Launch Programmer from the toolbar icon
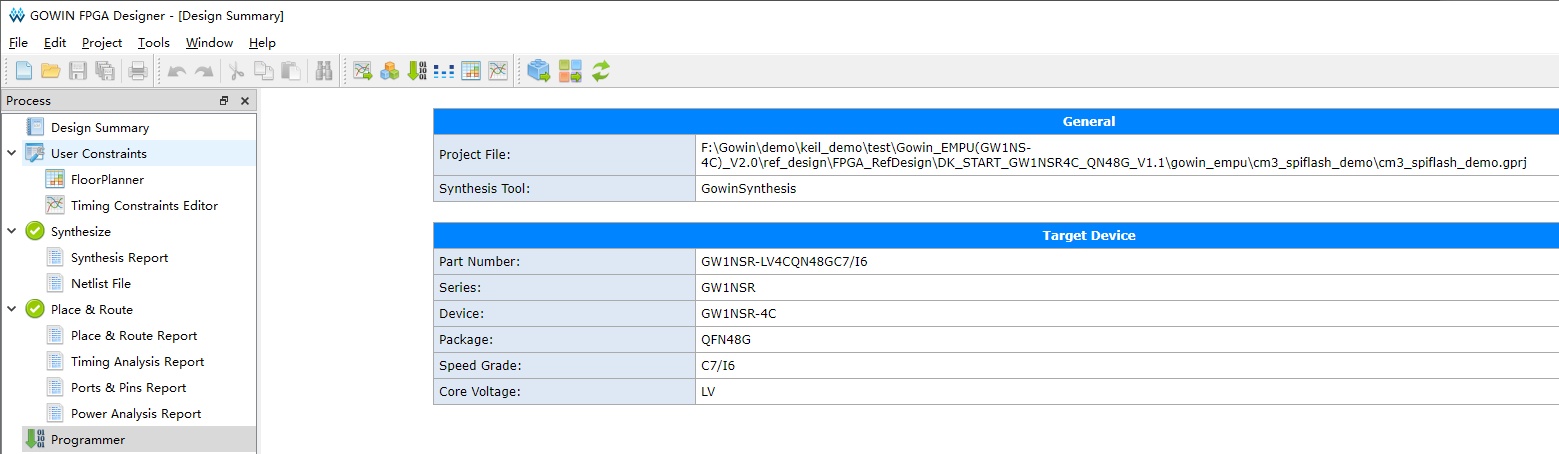1559x454 pixels. (417, 71)
